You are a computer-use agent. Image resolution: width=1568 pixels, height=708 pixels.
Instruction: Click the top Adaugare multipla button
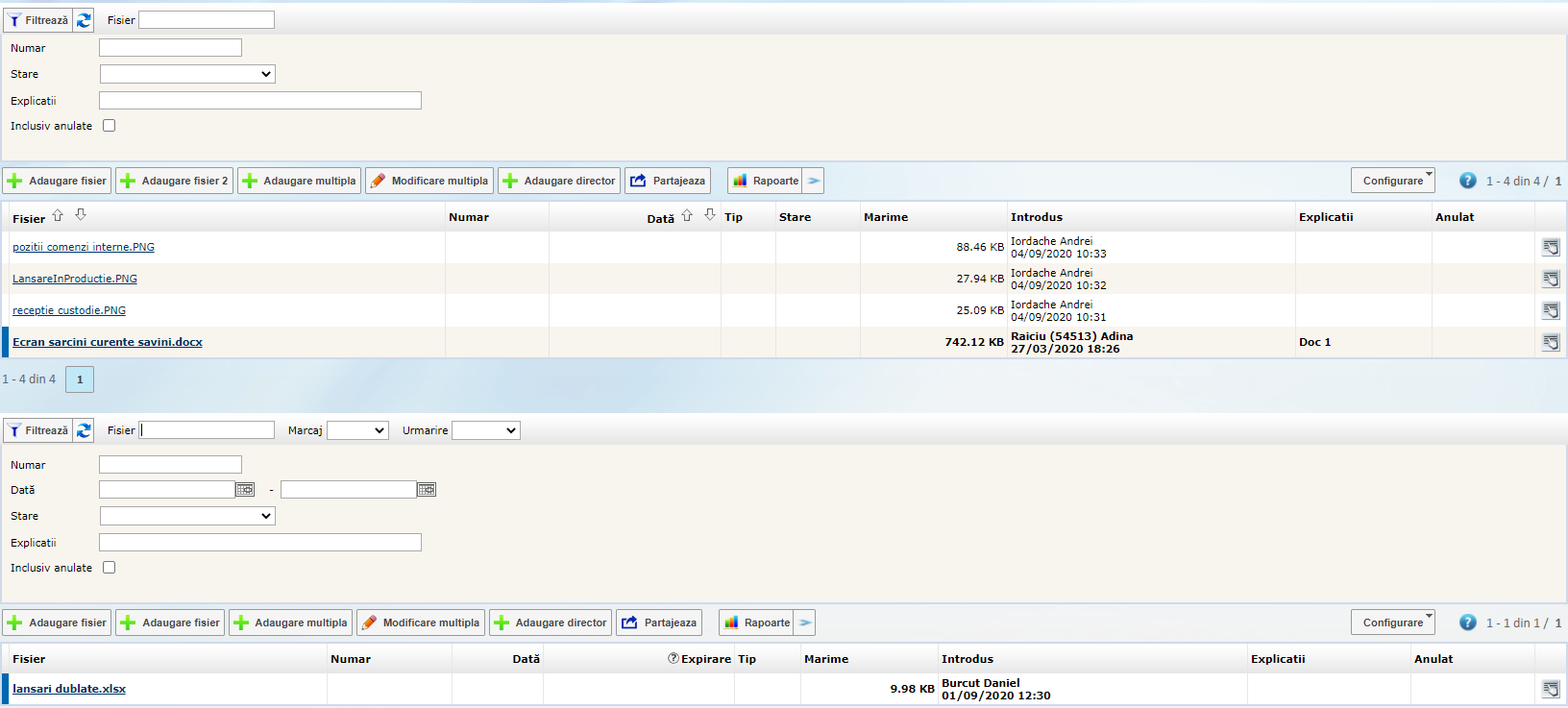tap(299, 181)
